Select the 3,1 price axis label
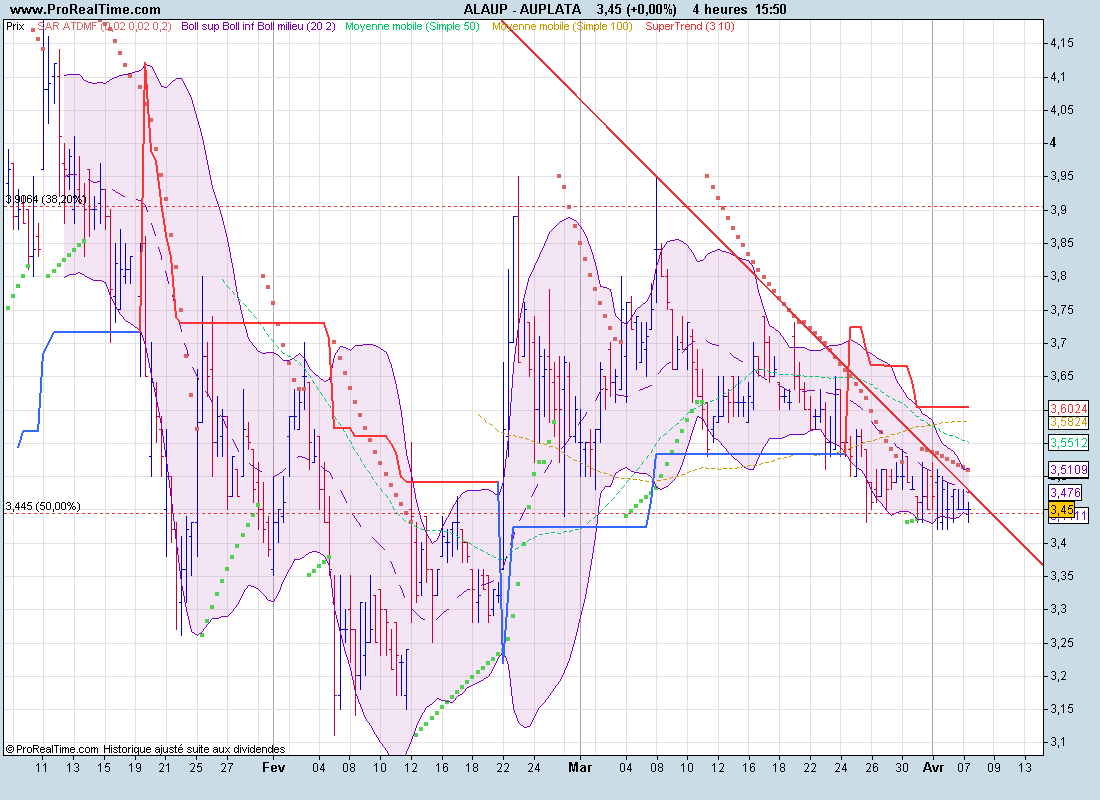1100x800 pixels. tap(1058, 742)
